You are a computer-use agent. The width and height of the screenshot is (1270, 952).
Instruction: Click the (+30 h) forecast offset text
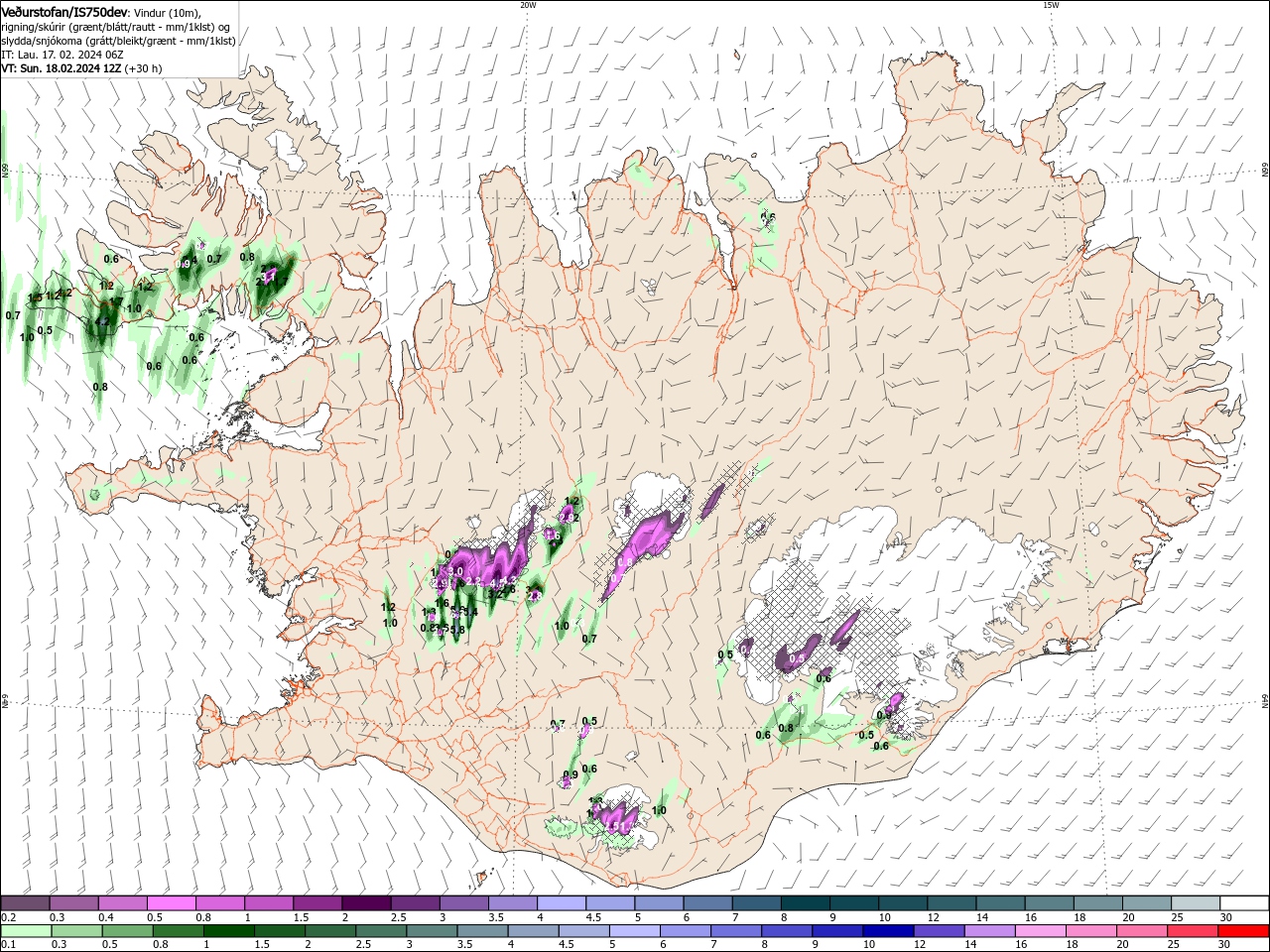pyautogui.click(x=144, y=69)
